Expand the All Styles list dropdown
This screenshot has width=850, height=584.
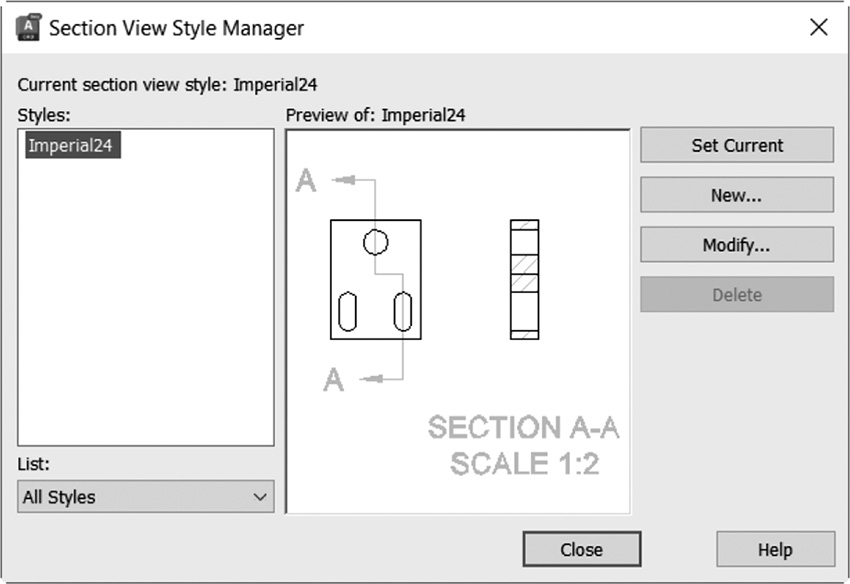point(146,497)
